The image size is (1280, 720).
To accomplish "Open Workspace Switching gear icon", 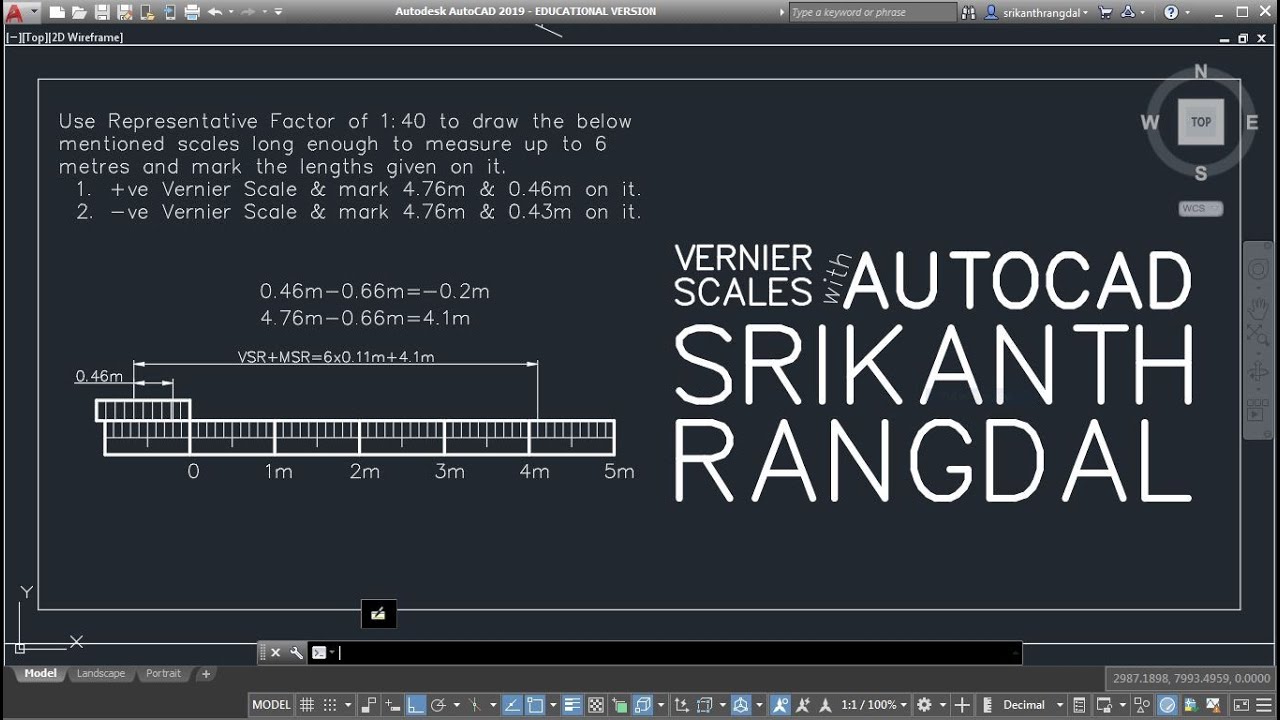I will click(924, 705).
